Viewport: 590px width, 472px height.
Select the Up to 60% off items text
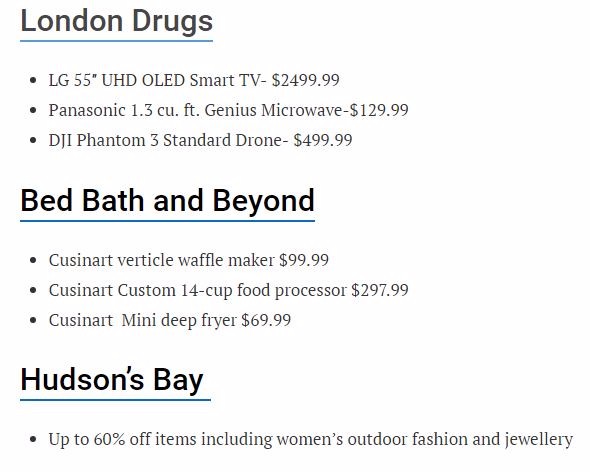pos(310,439)
